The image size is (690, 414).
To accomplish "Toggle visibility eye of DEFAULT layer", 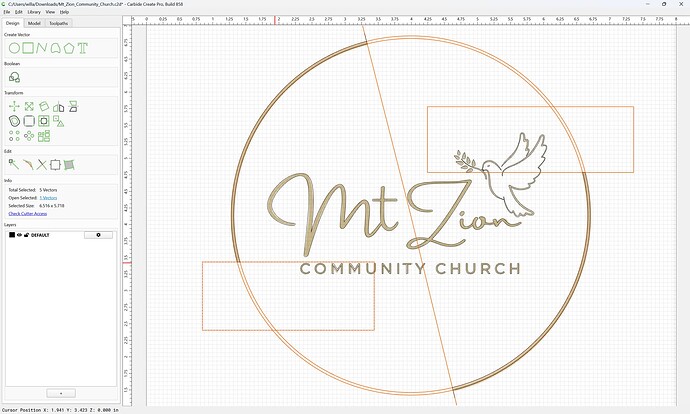I will pos(19,235).
